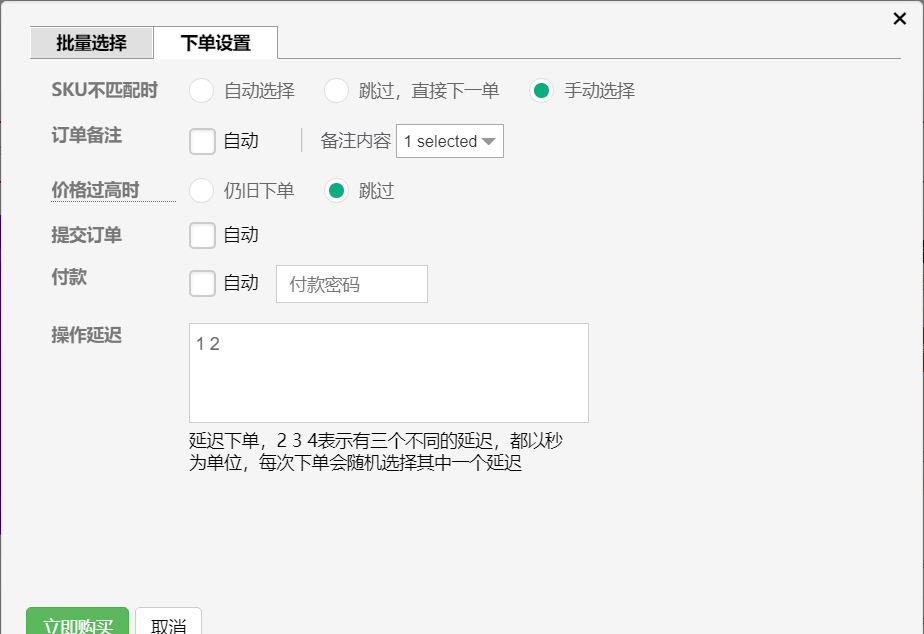The height and width of the screenshot is (634, 924).
Task: Choose the 跳过 option for 价格过高时
Action: (336, 190)
